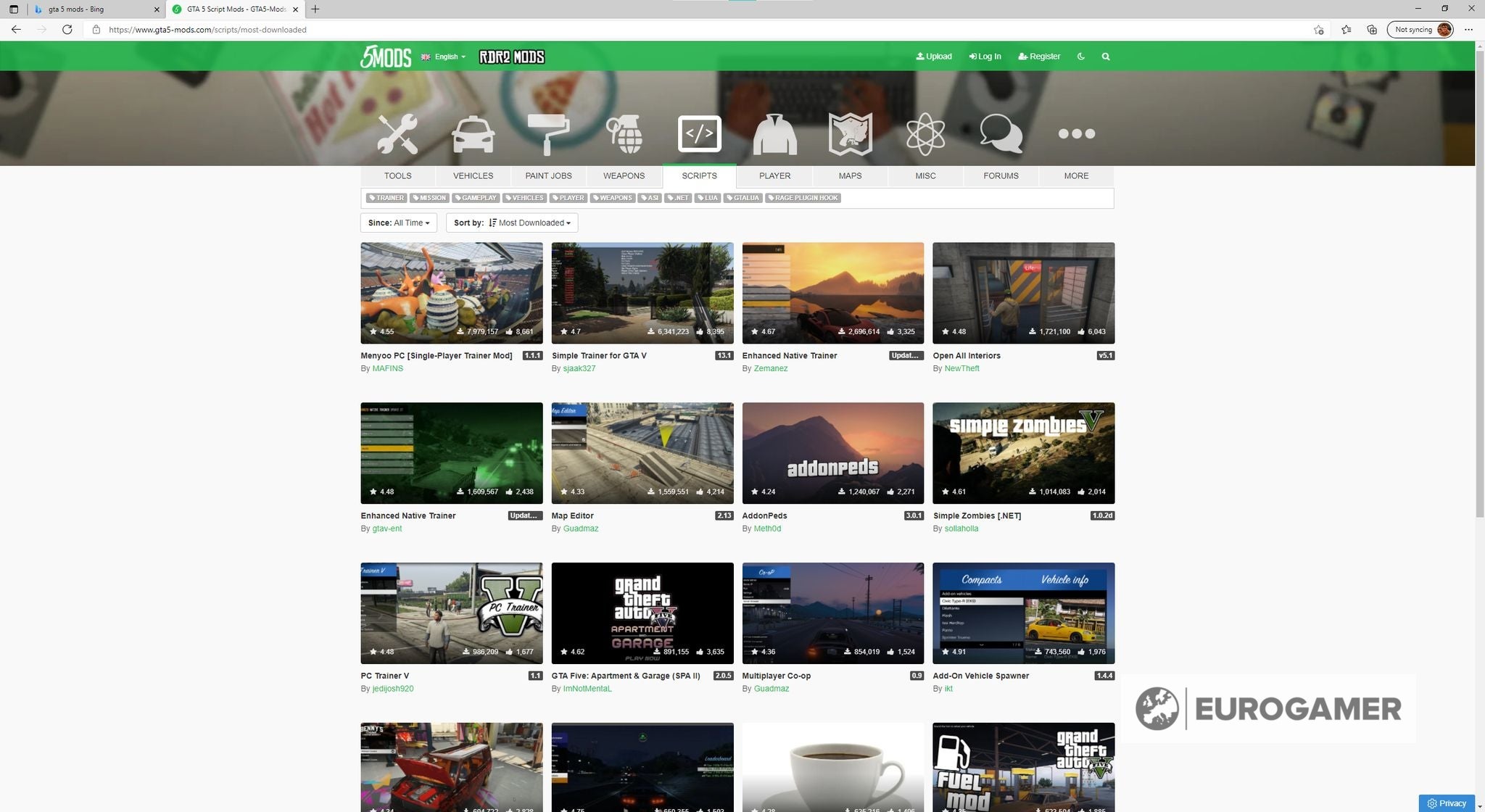
Task: Select the Tools wrench category icon
Action: 397,133
